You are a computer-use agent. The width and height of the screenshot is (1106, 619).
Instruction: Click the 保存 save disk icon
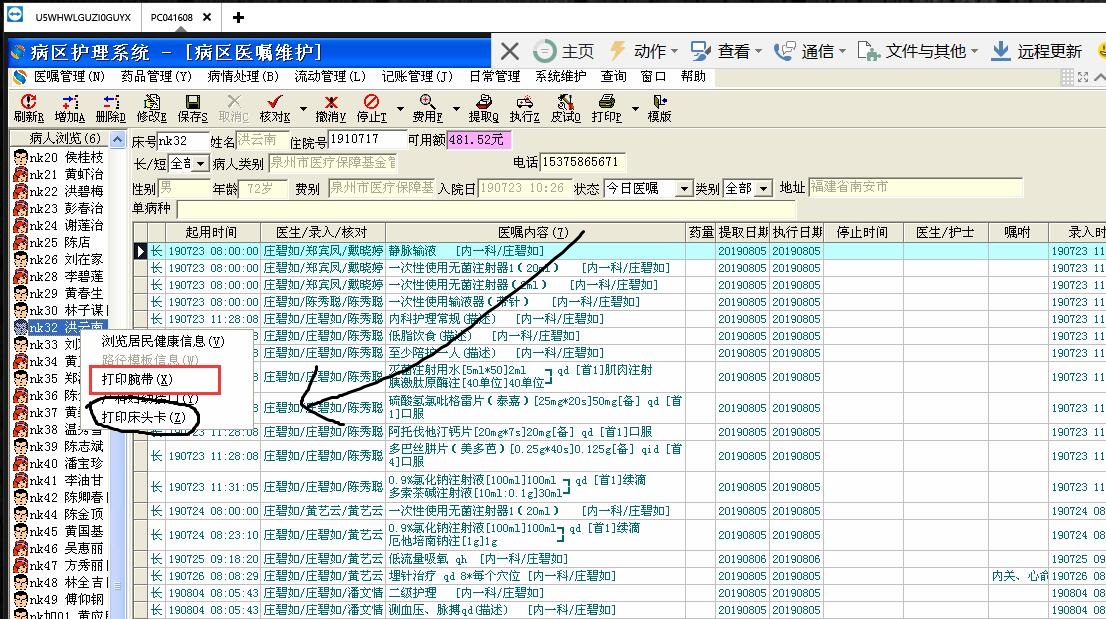pos(193,108)
